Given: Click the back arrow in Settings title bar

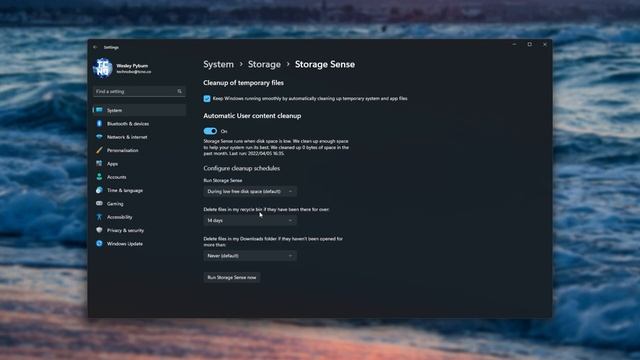Looking at the screenshot, I should point(95,47).
